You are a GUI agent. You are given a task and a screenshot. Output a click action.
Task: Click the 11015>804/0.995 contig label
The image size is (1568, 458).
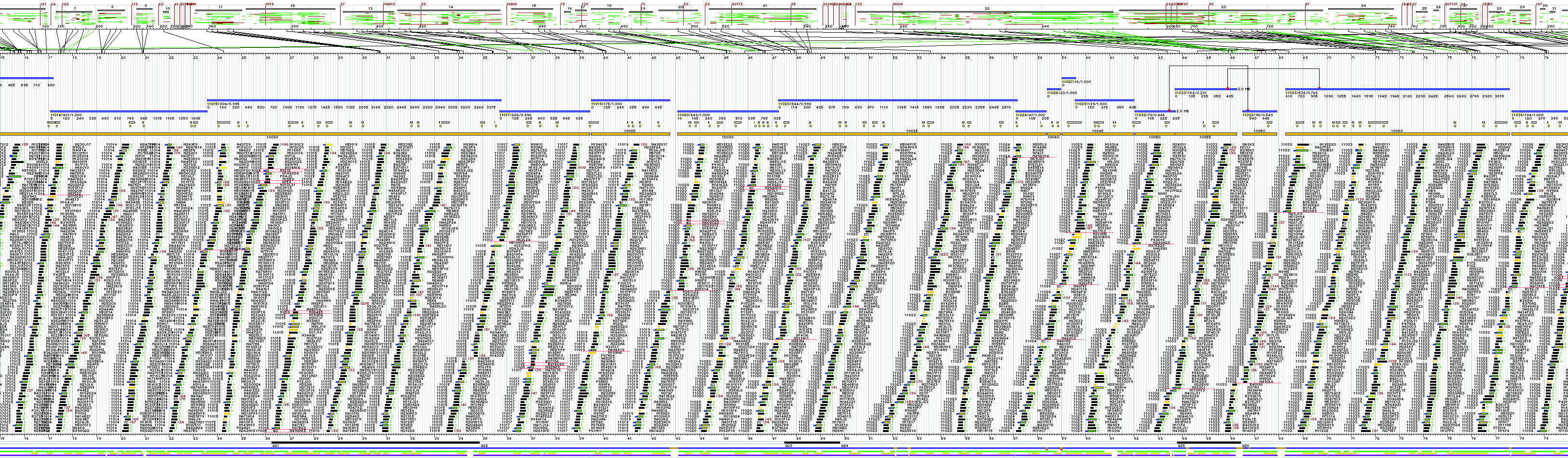click(219, 103)
